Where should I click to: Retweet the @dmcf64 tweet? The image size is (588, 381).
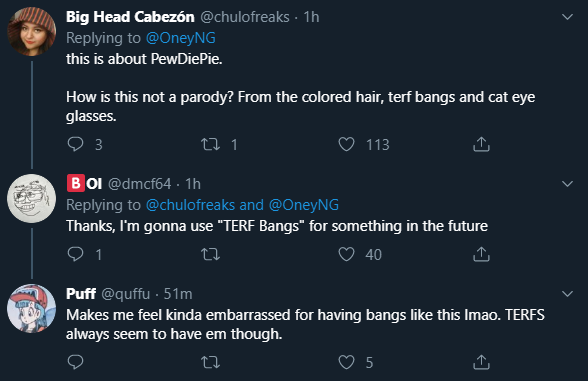click(x=210, y=255)
